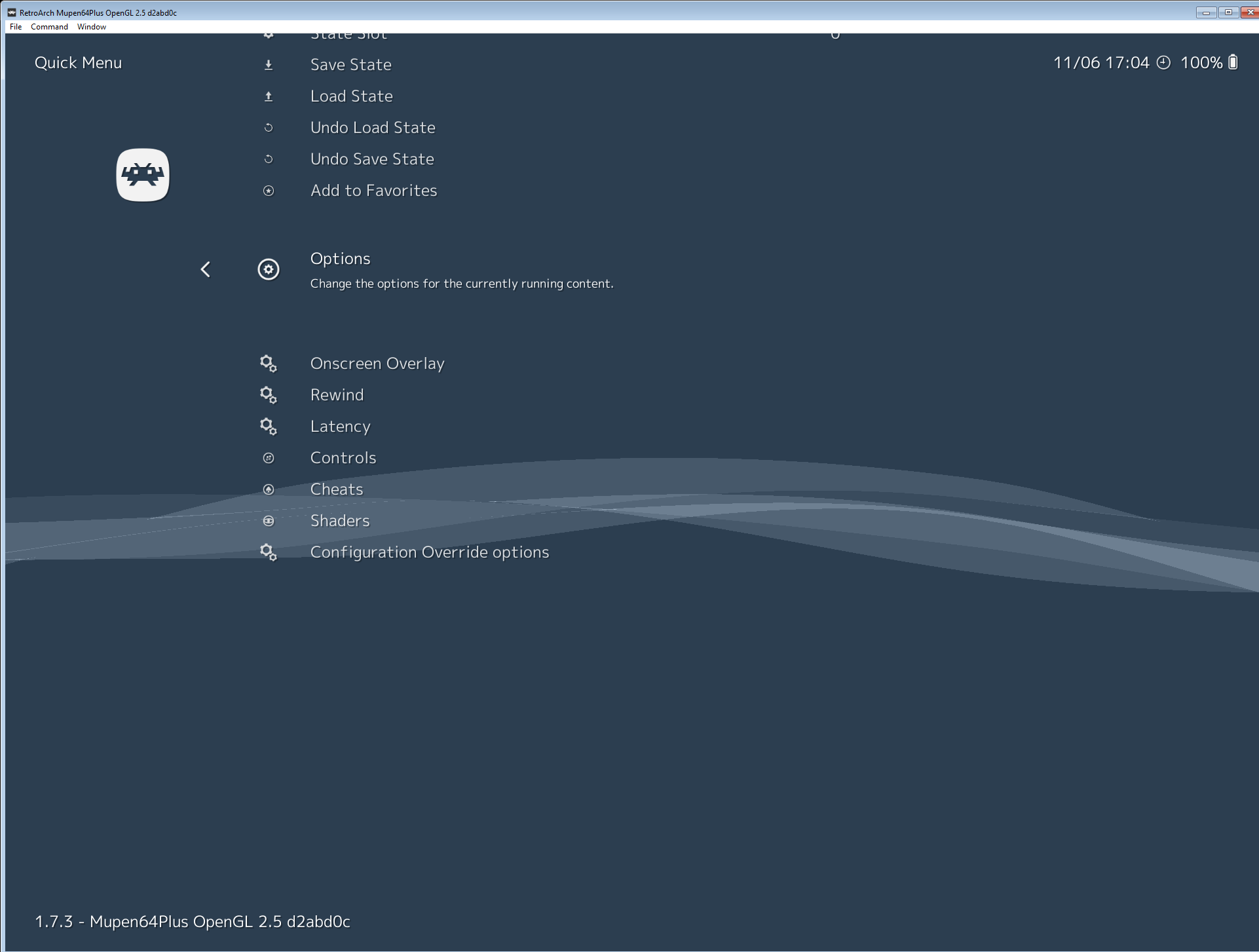Open the highlighted Options entry
1259x952 pixels.
(x=340, y=259)
